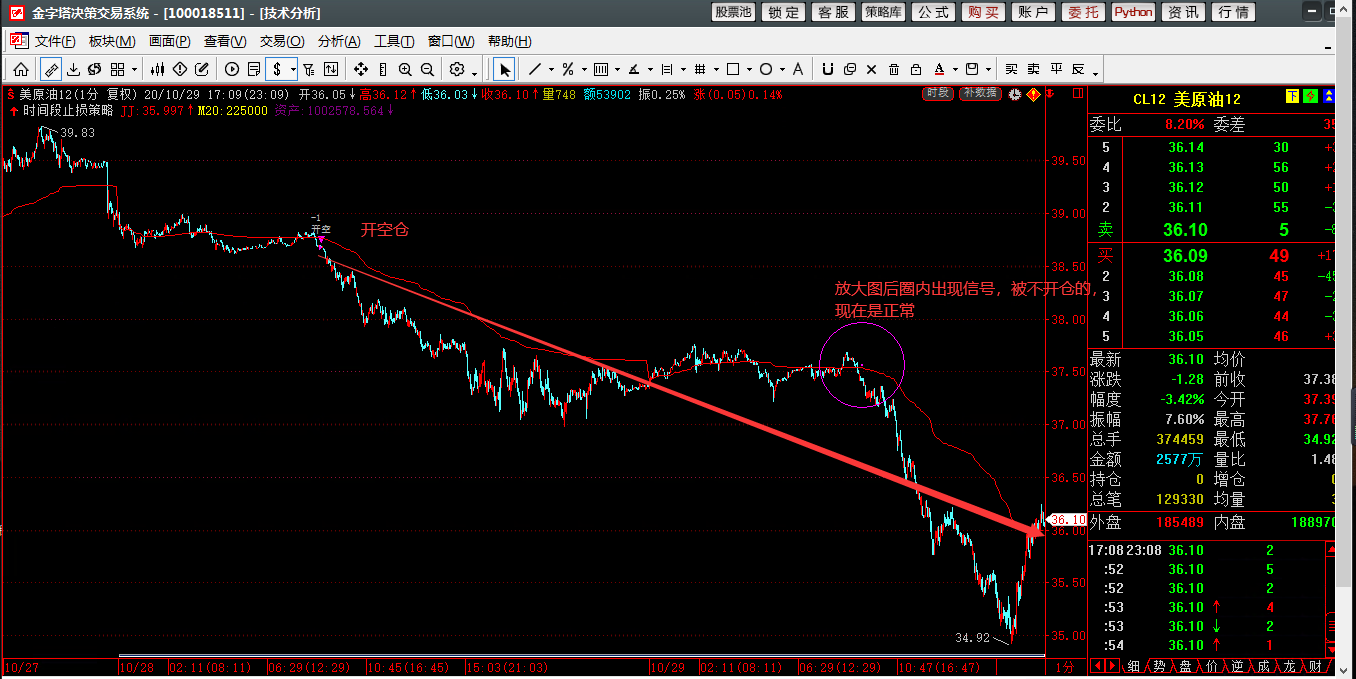This screenshot has width=1356, height=679.
Task: Select the arrow pointer tool
Action: tap(505, 69)
